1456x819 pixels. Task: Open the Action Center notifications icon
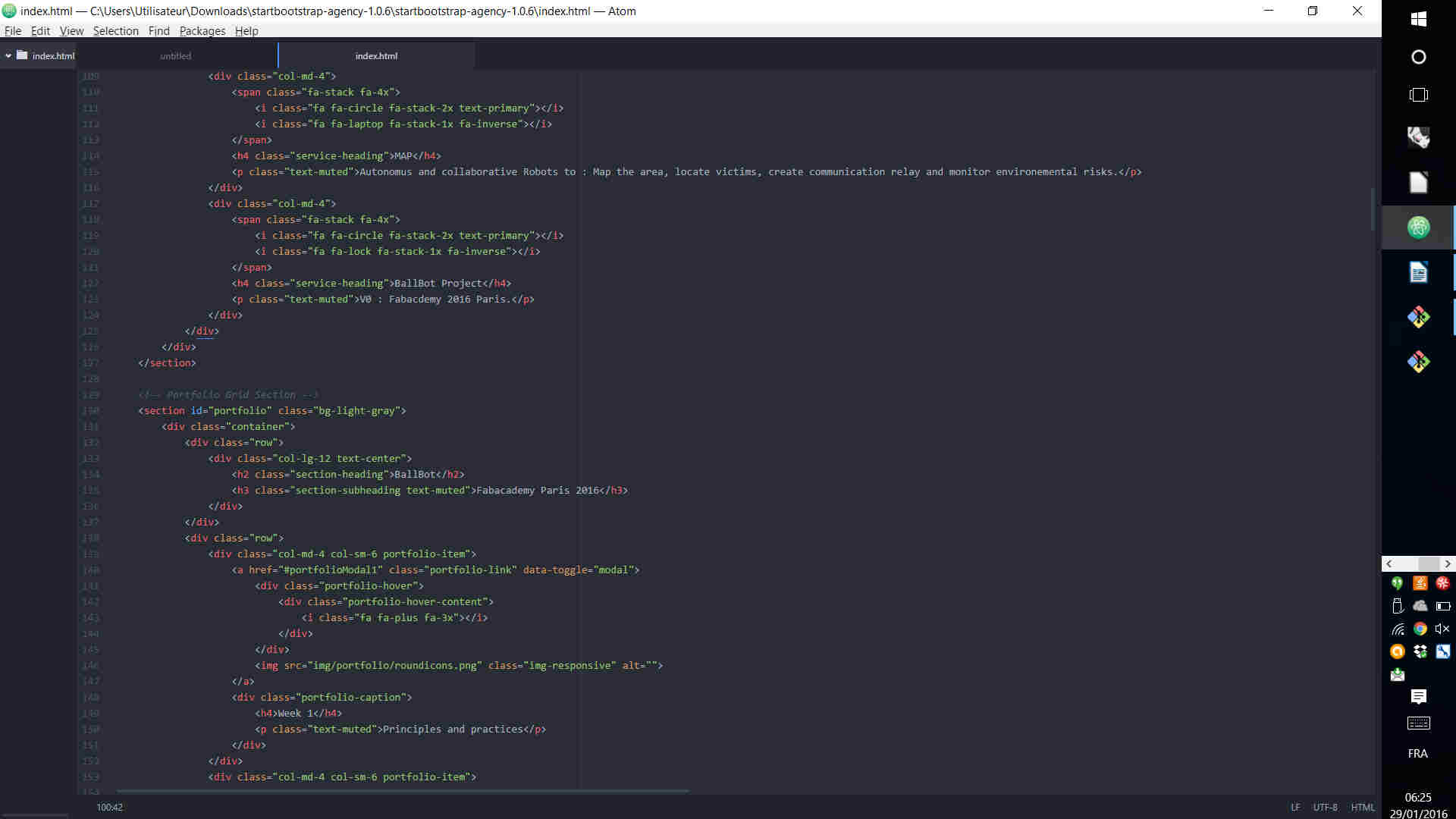tap(1418, 696)
